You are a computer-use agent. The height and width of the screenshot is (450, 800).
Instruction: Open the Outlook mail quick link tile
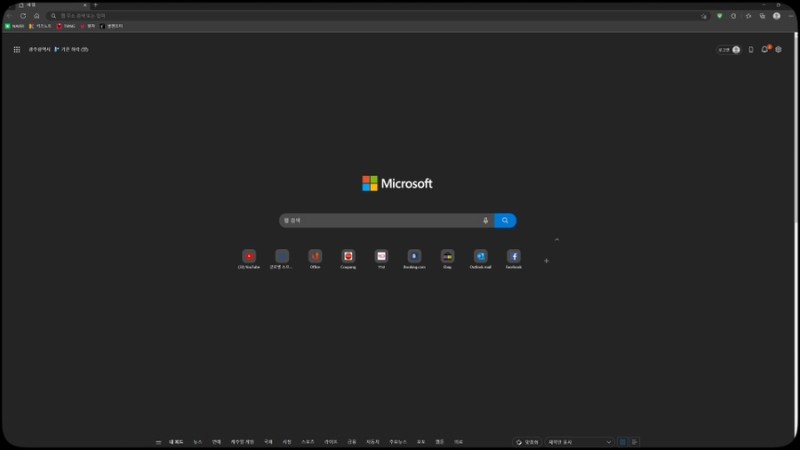point(481,259)
